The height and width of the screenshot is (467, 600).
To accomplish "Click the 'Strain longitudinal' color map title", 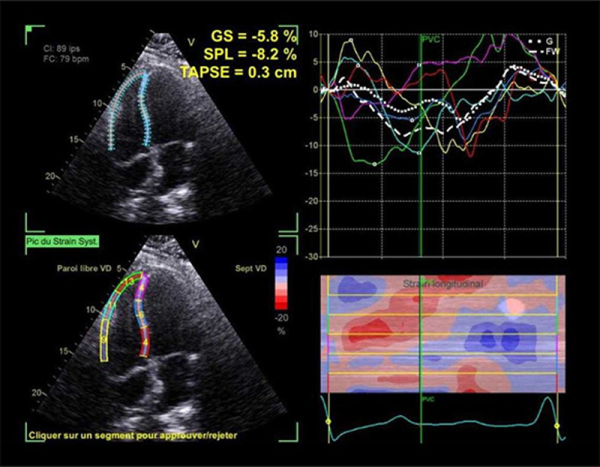I will click(441, 285).
